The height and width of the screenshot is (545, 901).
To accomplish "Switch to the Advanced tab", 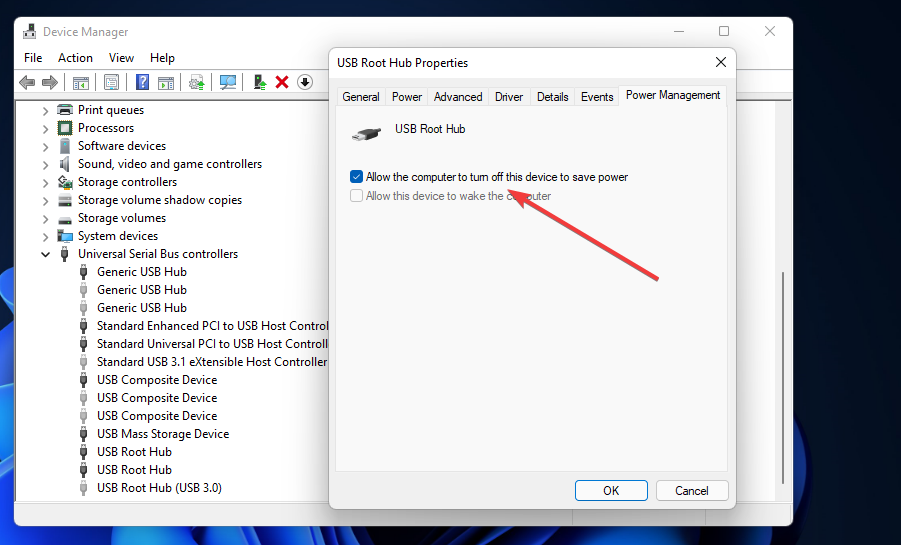I will point(458,97).
